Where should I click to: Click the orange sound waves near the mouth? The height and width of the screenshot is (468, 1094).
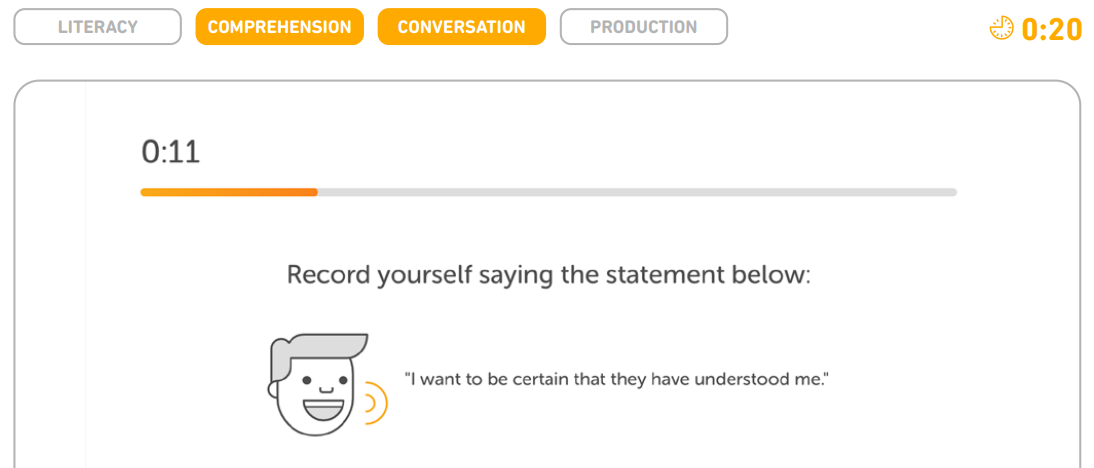[x=376, y=402]
